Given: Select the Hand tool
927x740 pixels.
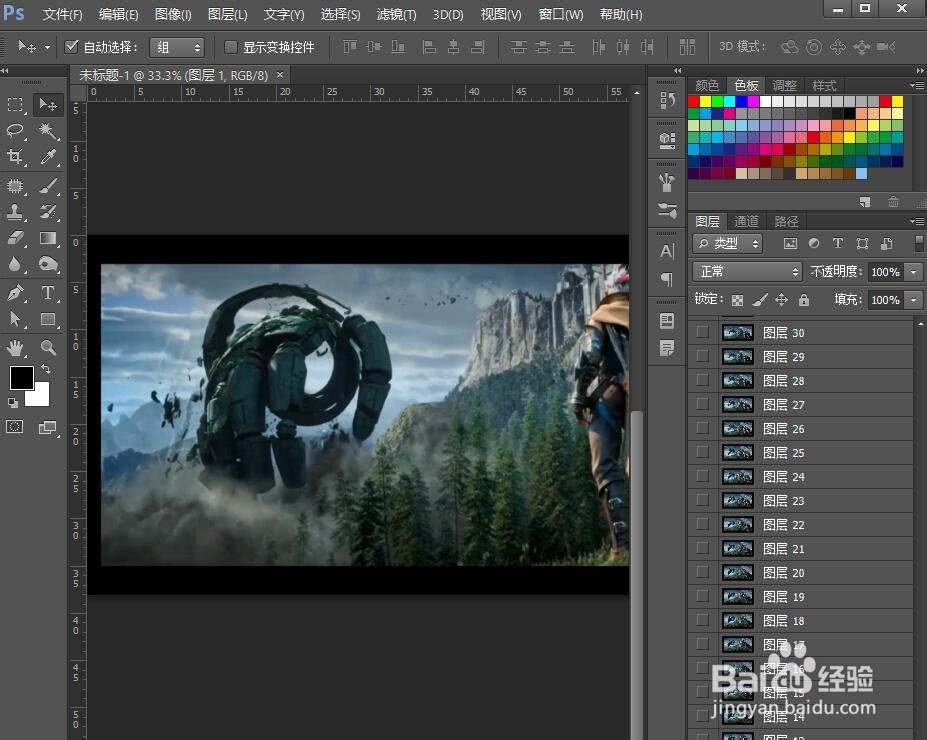Looking at the screenshot, I should (15, 348).
